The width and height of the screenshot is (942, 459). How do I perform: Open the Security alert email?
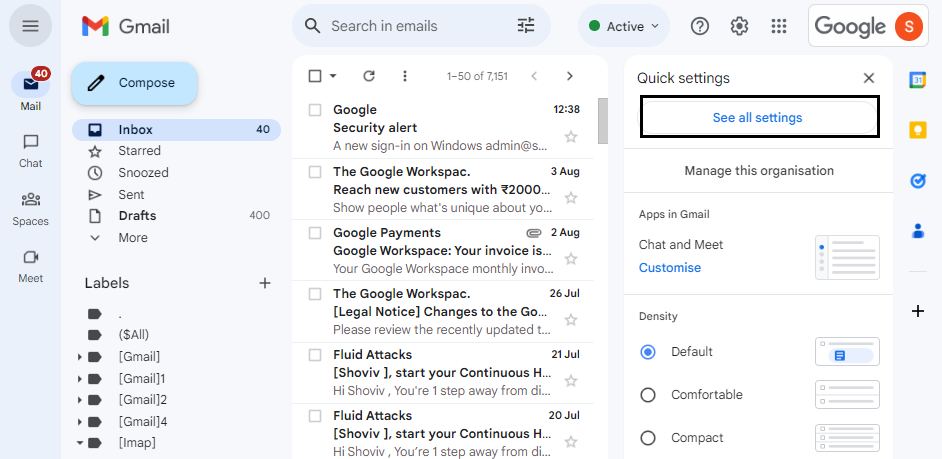[443, 128]
